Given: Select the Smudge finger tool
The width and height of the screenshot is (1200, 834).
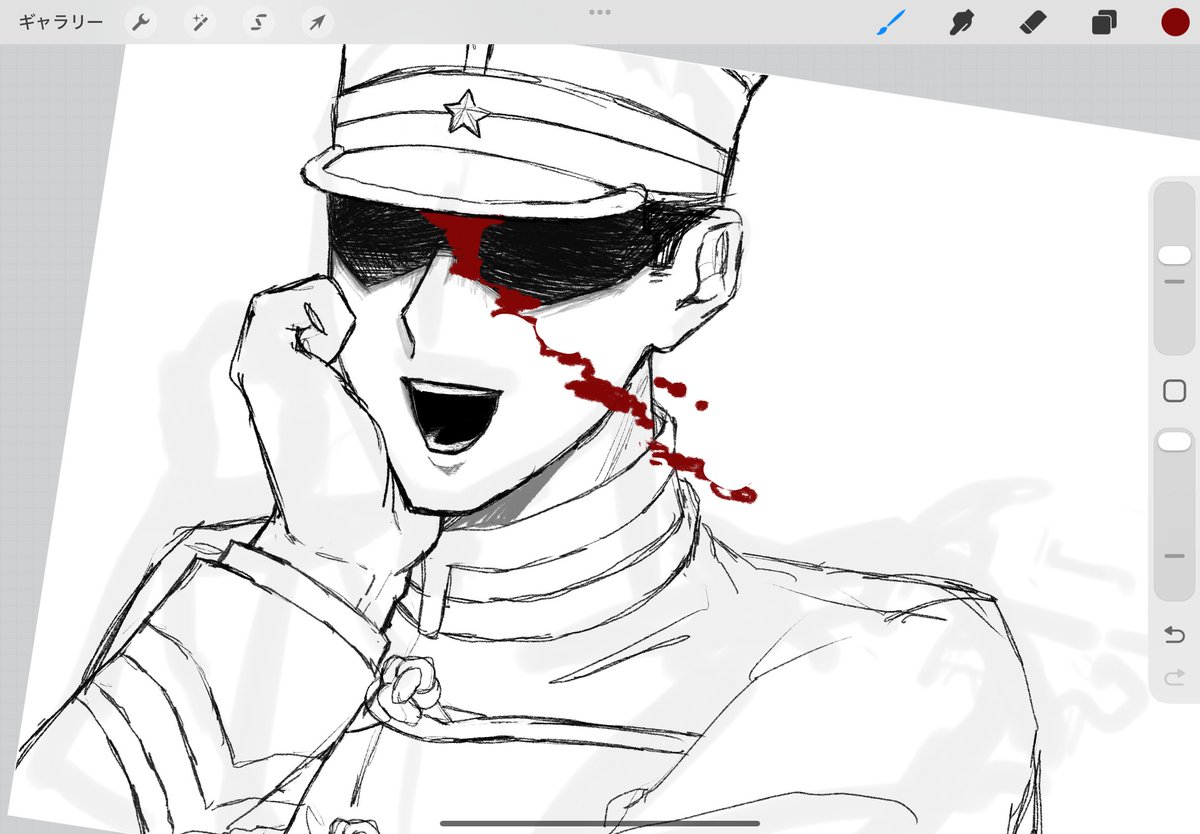Looking at the screenshot, I should [962, 22].
